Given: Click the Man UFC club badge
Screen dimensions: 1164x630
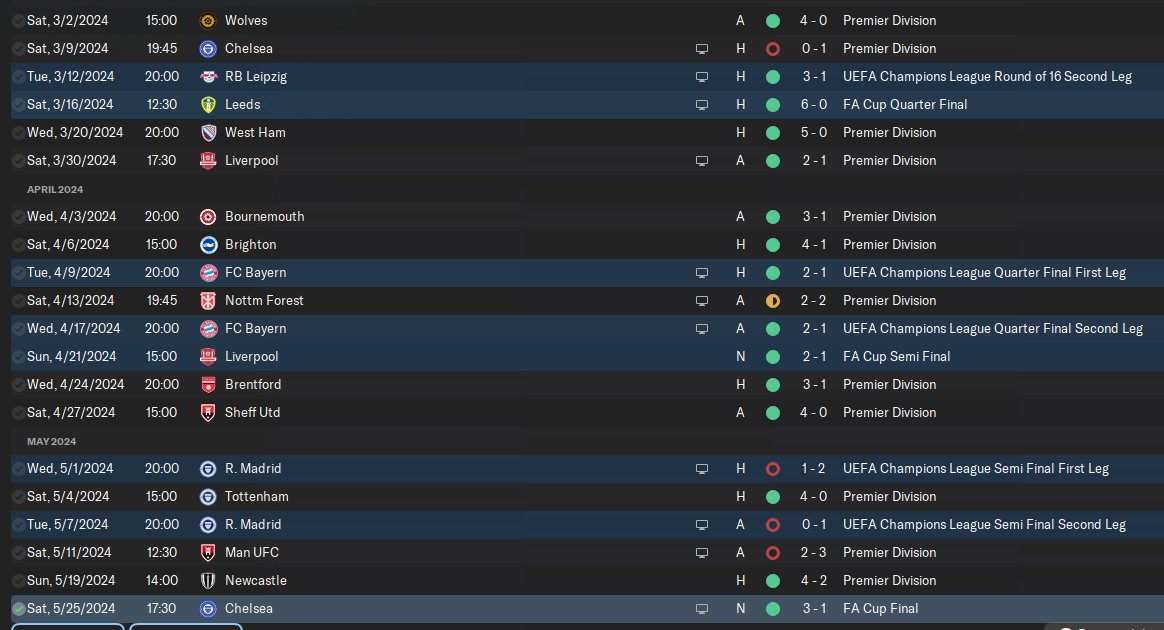Looking at the screenshot, I should click(x=208, y=552).
